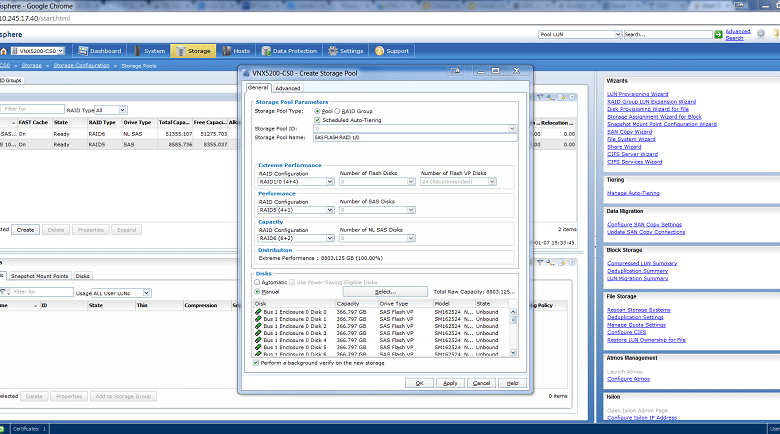Switch to Disks tab in lower panel
780x434 pixels.
pos(83,276)
